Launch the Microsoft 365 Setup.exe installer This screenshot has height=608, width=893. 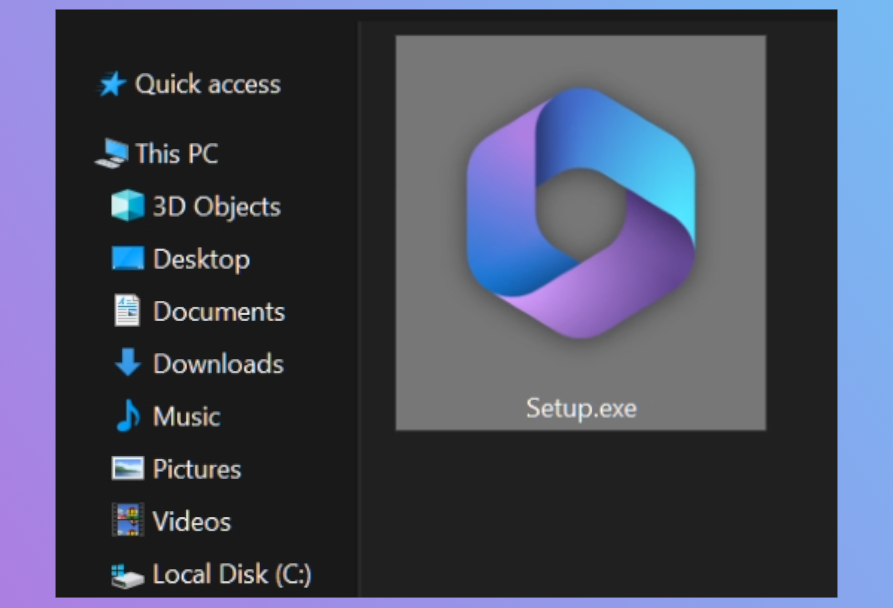point(580,215)
